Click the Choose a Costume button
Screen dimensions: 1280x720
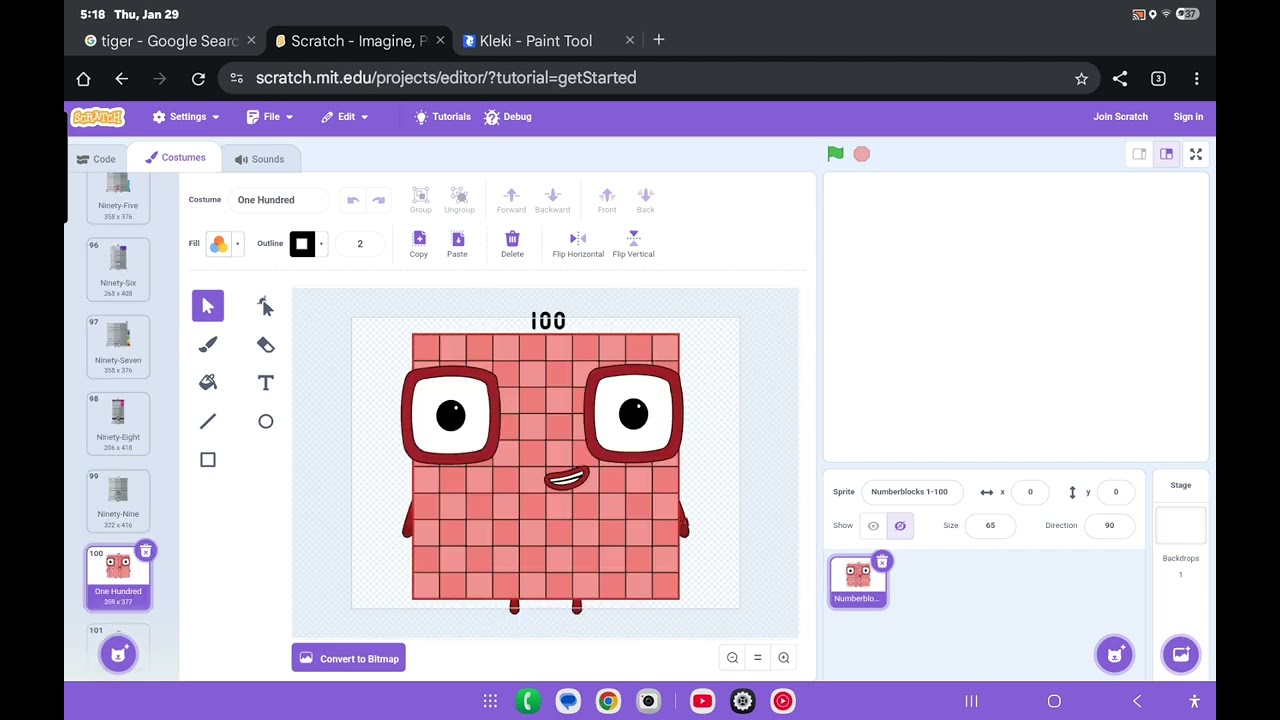pos(118,654)
